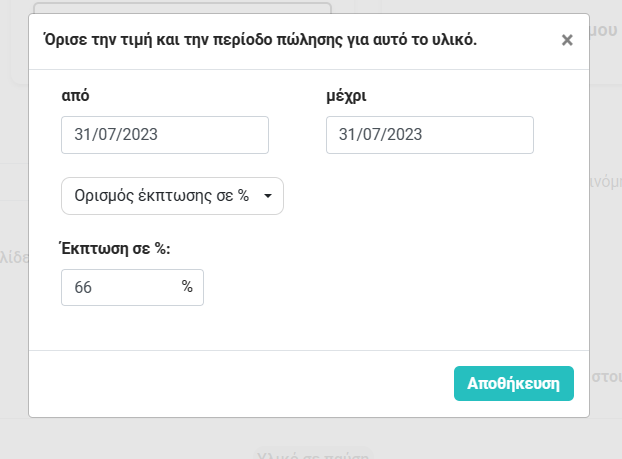Click the day 31 in the 'μέχρι' date
The width and height of the screenshot is (622, 459).
click(x=347, y=135)
